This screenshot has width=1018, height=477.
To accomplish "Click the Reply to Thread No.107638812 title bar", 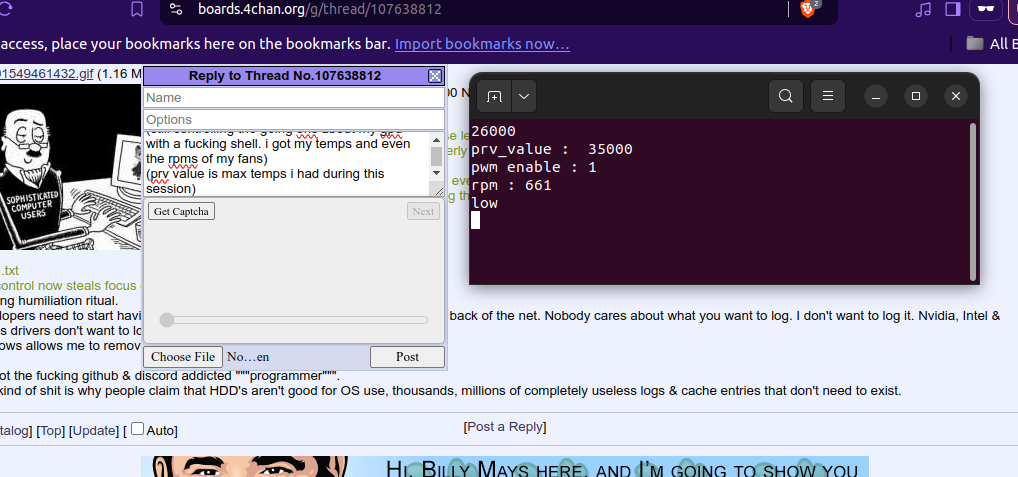I will [x=285, y=76].
